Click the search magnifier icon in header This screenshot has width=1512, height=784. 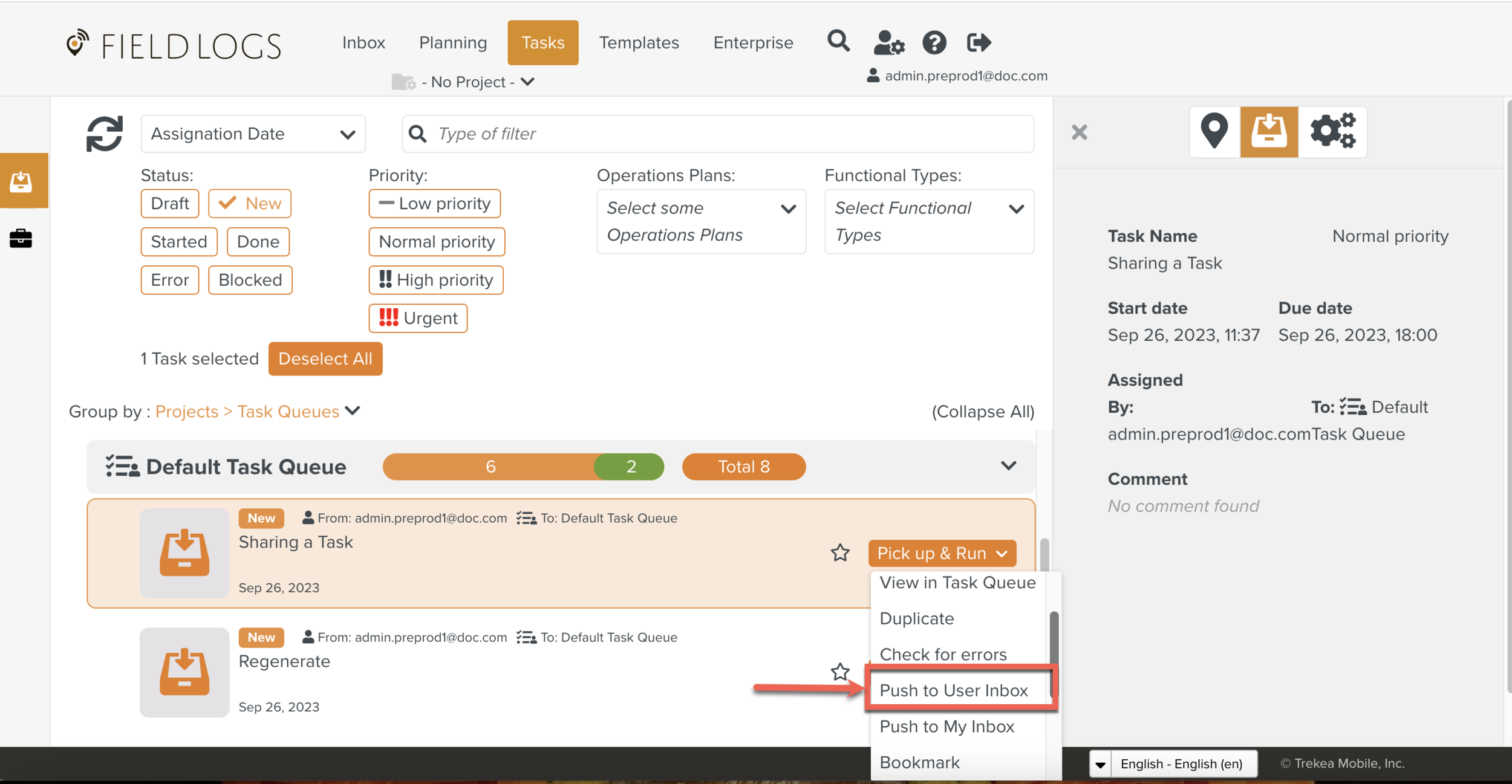coord(838,42)
